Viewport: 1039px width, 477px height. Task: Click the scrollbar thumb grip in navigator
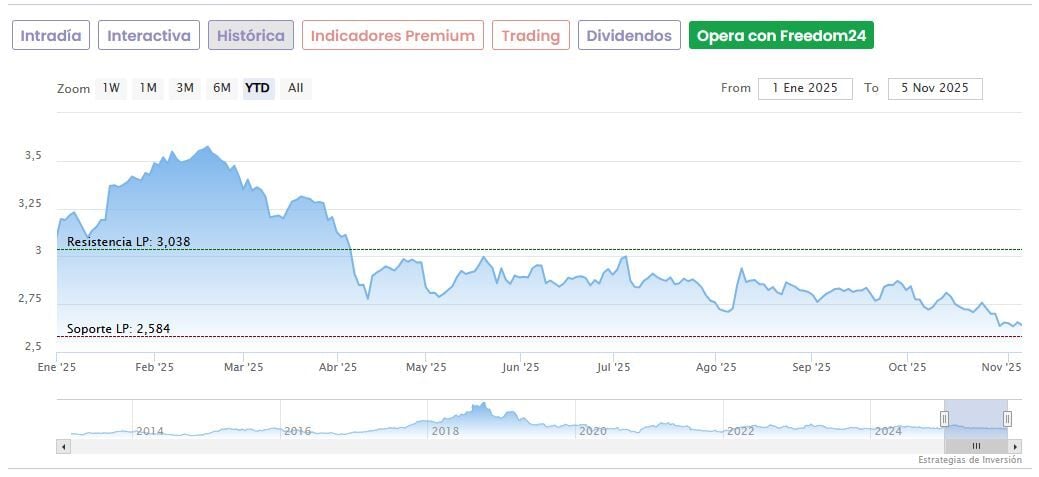click(x=976, y=446)
